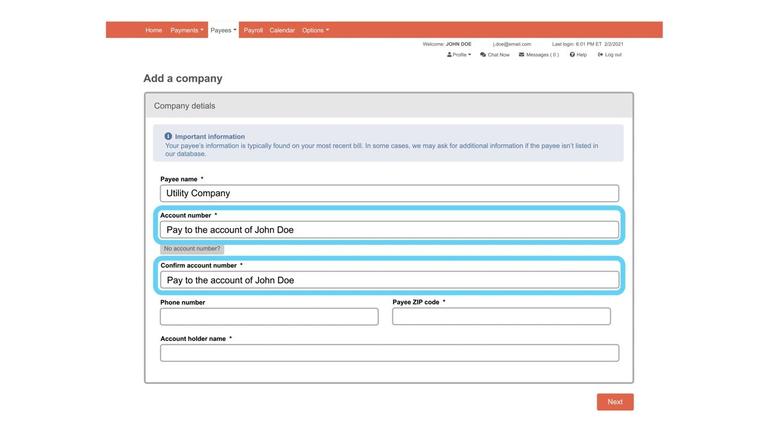Open the Home menu item
This screenshot has height=432, width=768.
[x=153, y=30]
